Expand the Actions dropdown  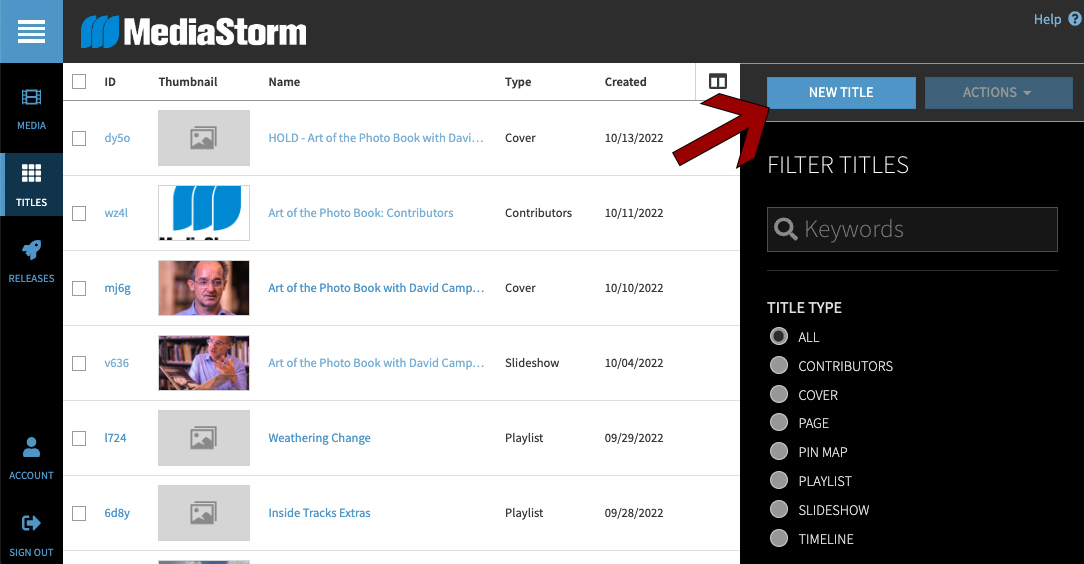(x=998, y=93)
